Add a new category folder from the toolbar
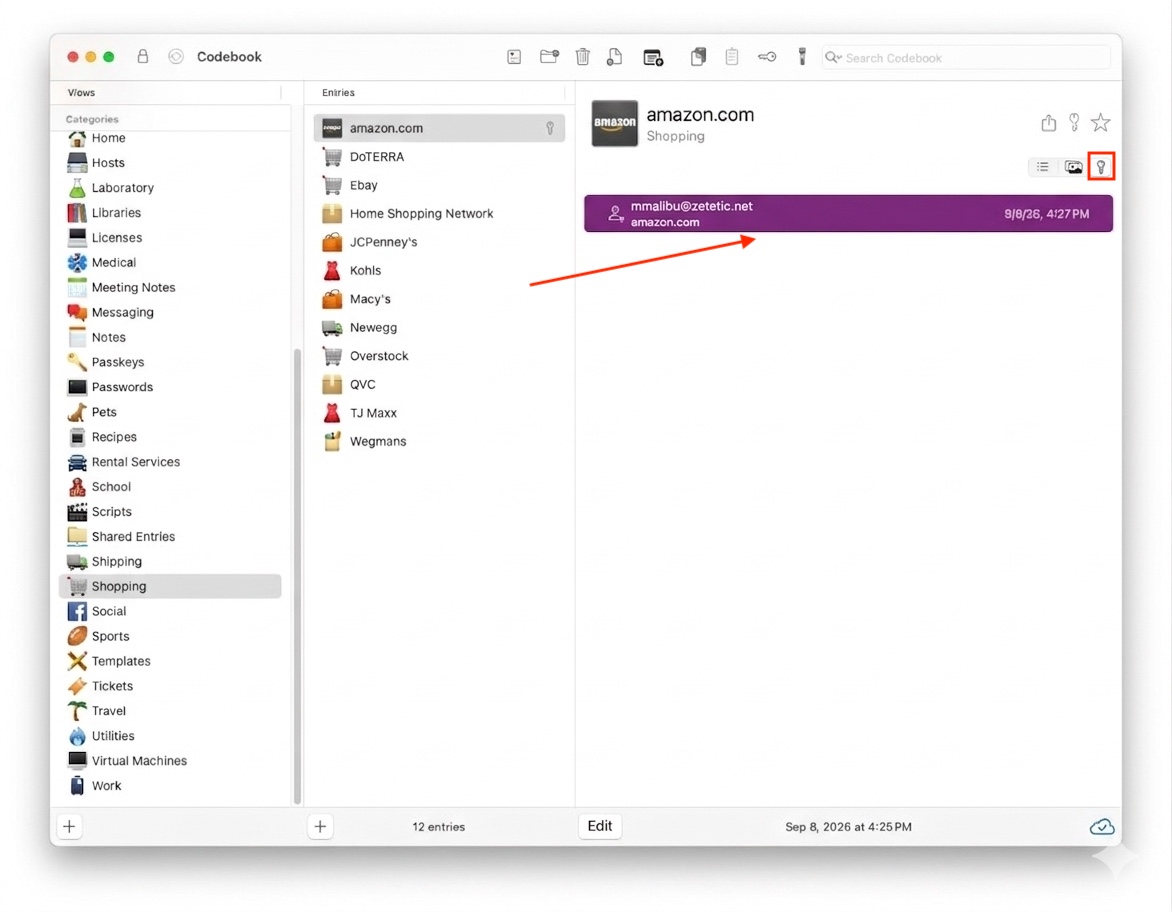The image size is (1172, 912). pos(549,57)
